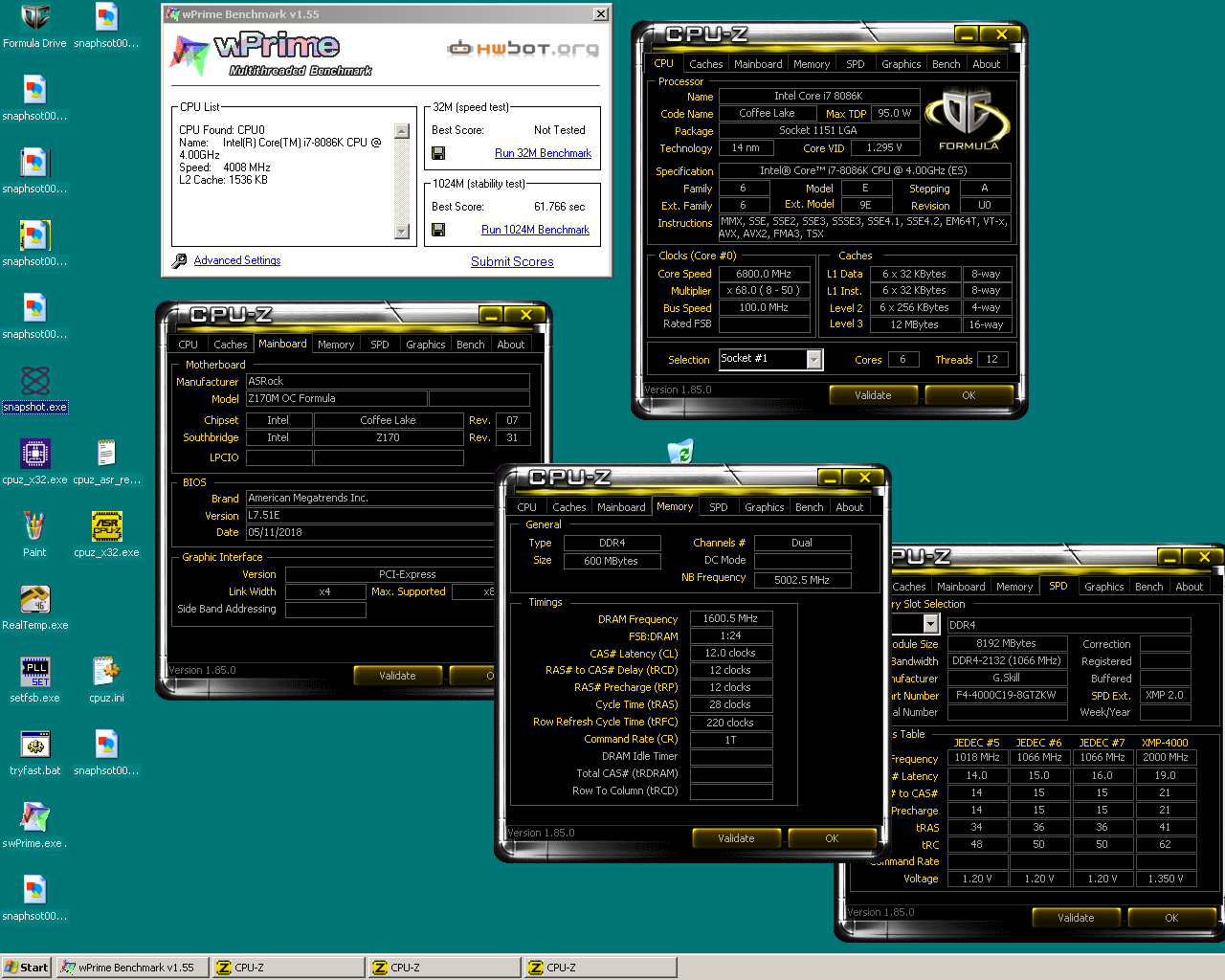1225x980 pixels.
Task: Click the BIOS version L7.51E value
Action: coord(388,515)
